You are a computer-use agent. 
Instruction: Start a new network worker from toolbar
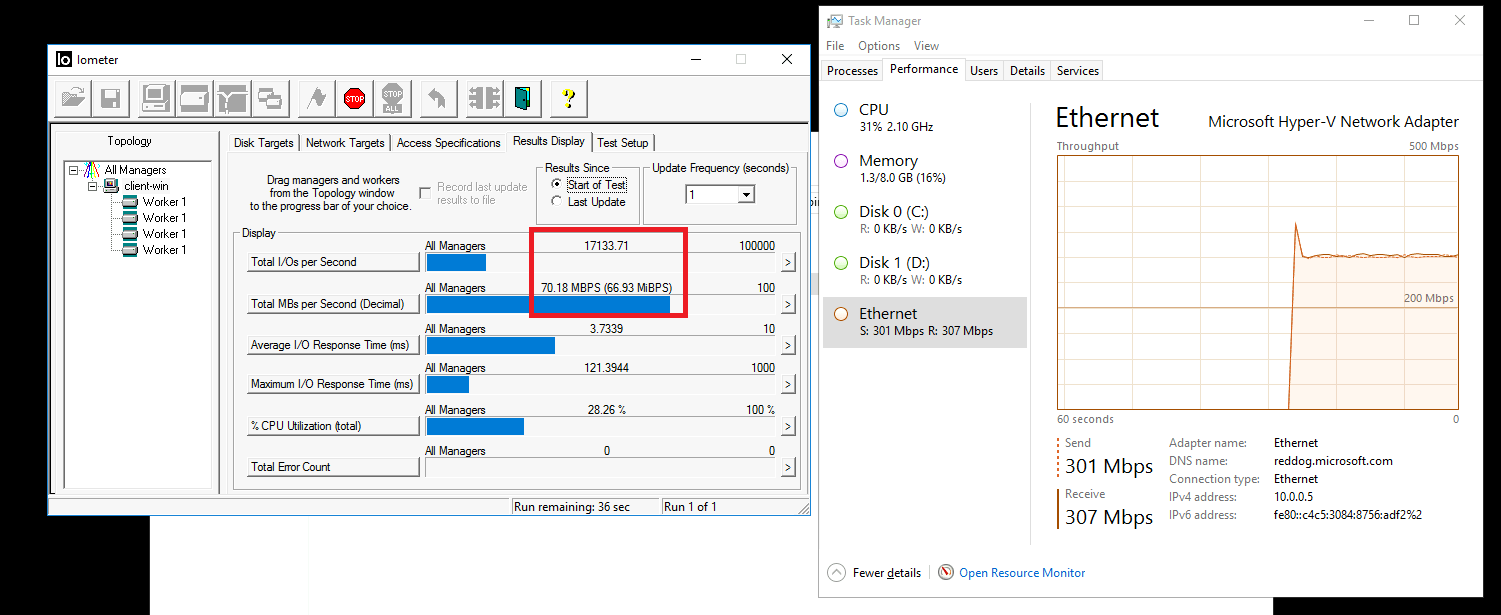click(x=232, y=98)
